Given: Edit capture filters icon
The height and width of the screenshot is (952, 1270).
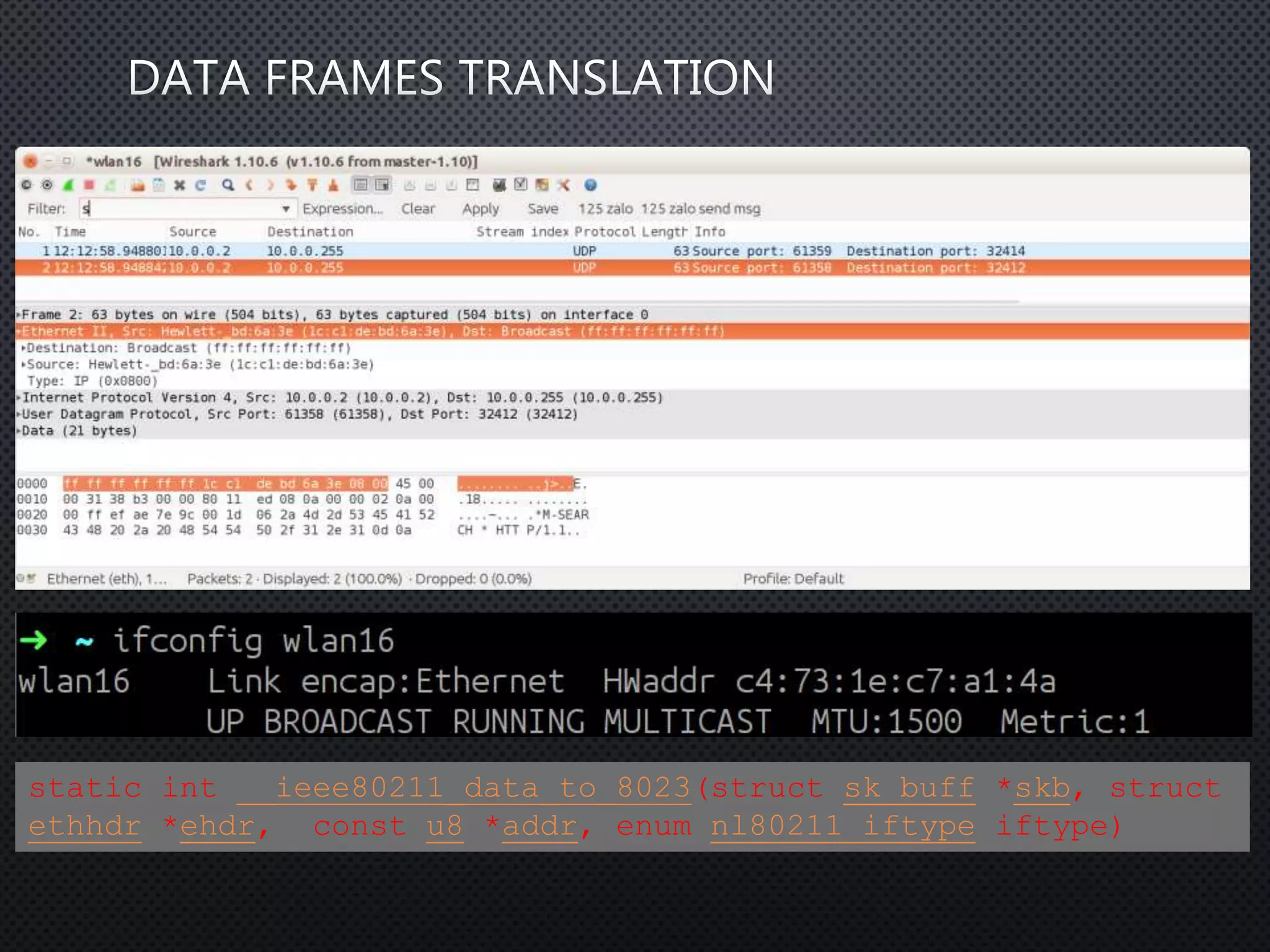Looking at the screenshot, I should [x=499, y=185].
